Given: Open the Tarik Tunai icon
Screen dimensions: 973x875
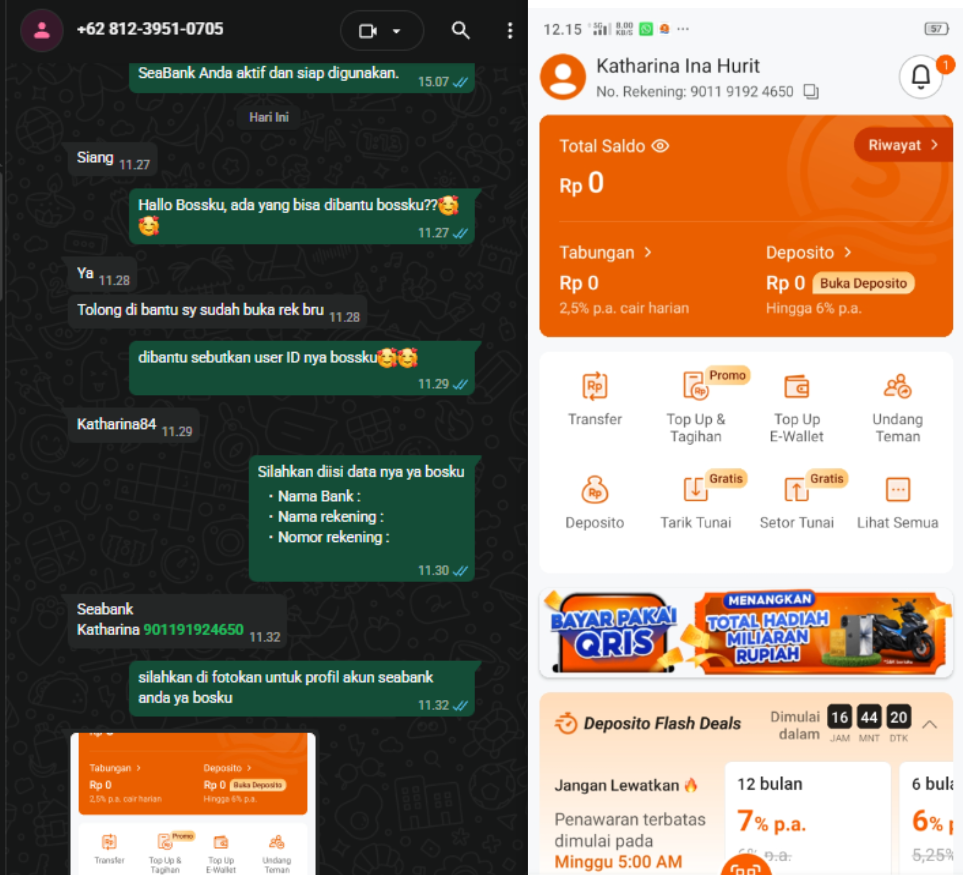Looking at the screenshot, I should (695, 489).
